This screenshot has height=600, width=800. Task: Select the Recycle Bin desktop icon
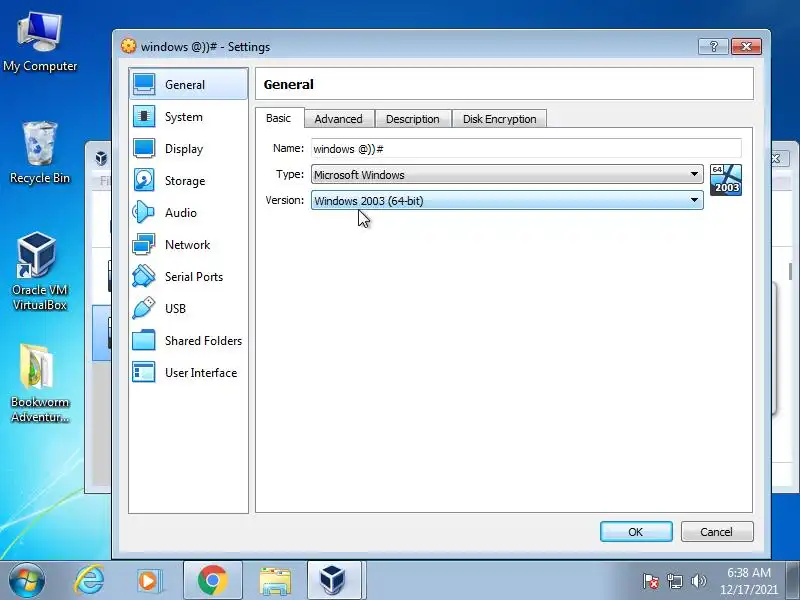(x=40, y=153)
